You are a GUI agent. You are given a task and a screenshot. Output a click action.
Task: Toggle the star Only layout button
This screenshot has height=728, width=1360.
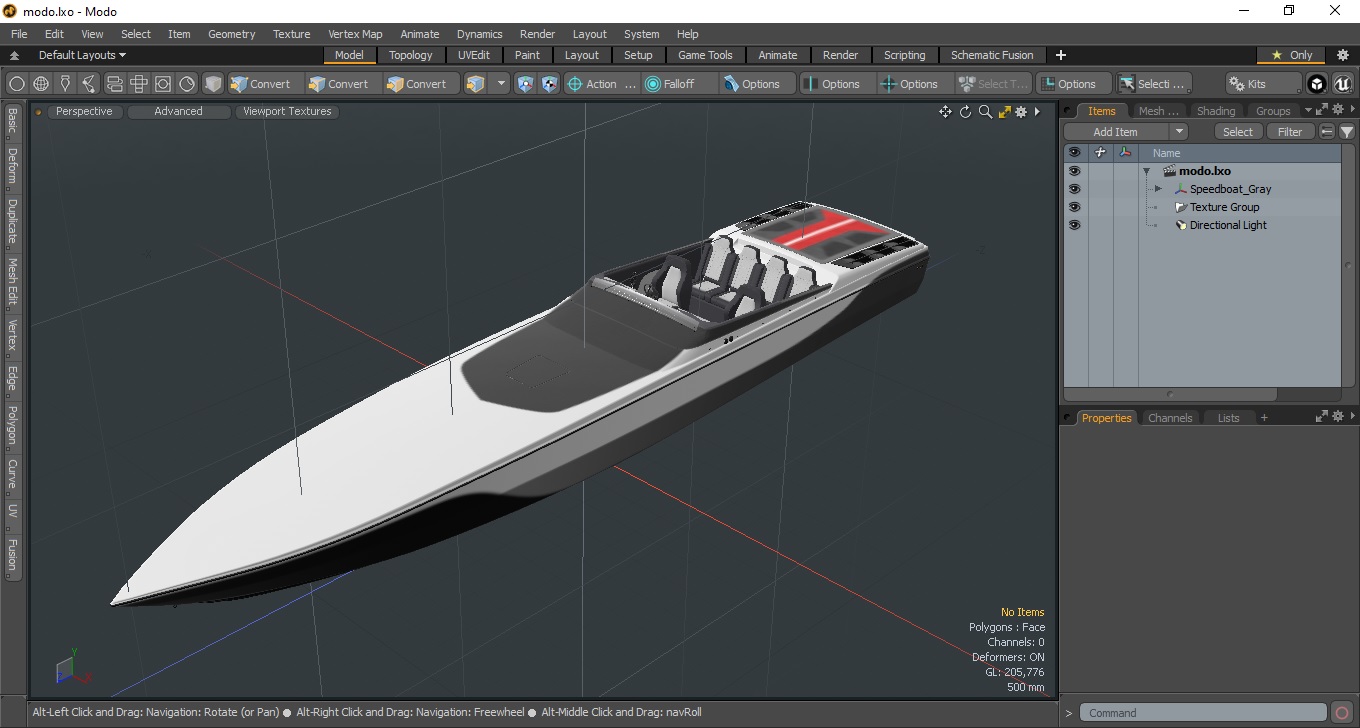pos(1291,55)
